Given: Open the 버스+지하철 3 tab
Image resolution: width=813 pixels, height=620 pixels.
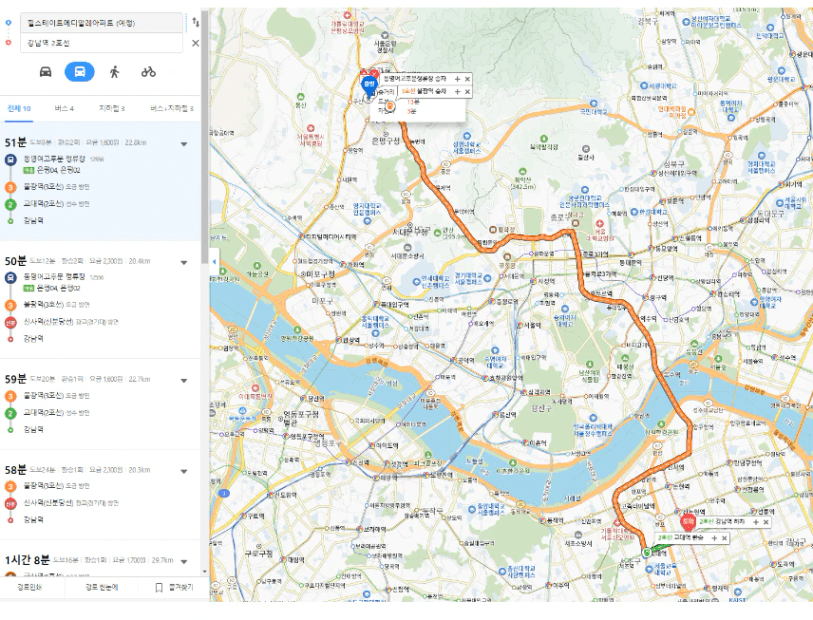Looking at the screenshot, I should pos(172,108).
